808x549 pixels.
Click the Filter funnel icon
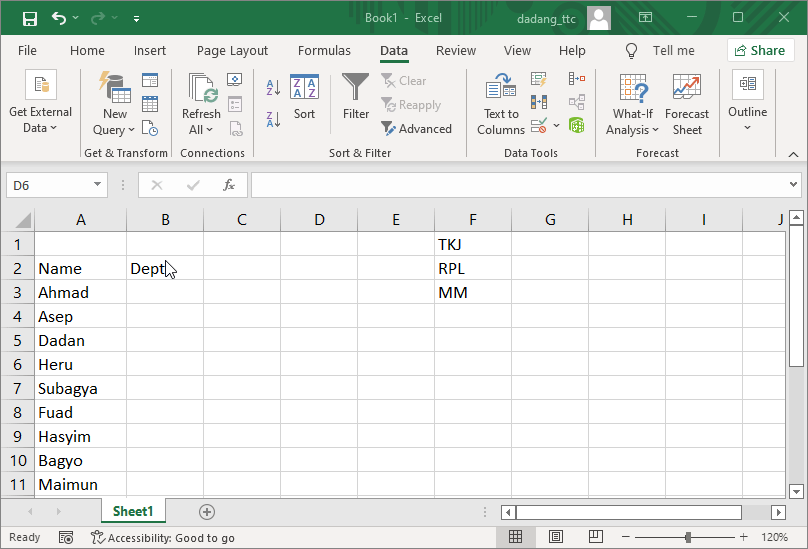pyautogui.click(x=355, y=98)
